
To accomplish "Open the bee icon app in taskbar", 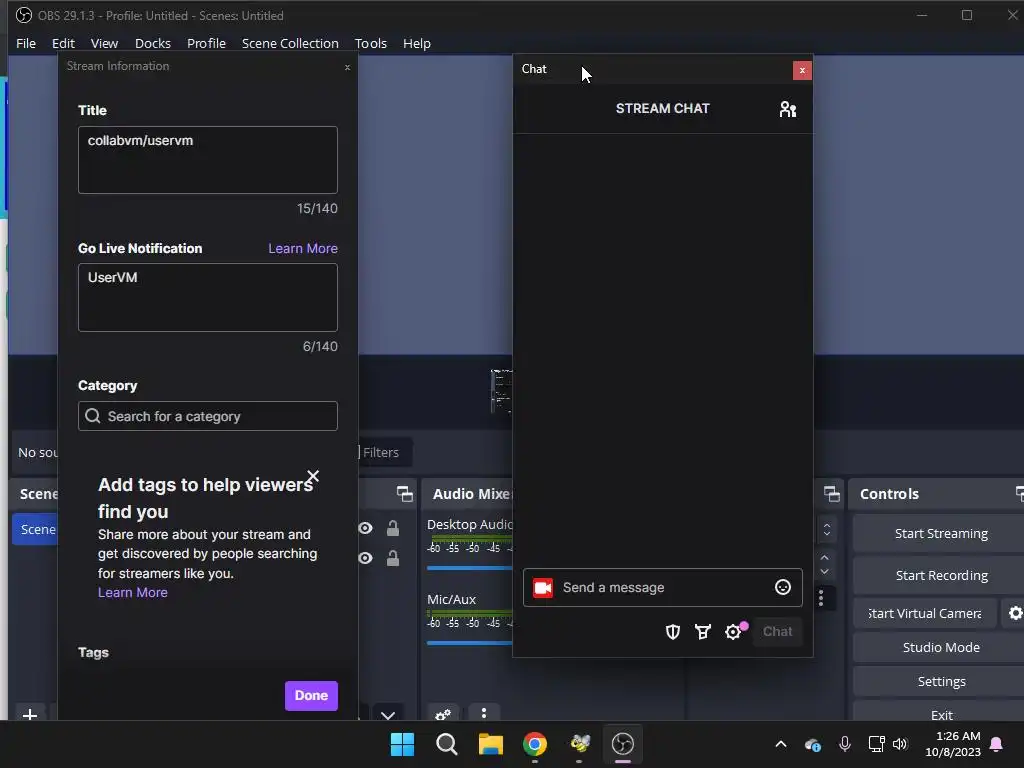I will pyautogui.click(x=579, y=744).
